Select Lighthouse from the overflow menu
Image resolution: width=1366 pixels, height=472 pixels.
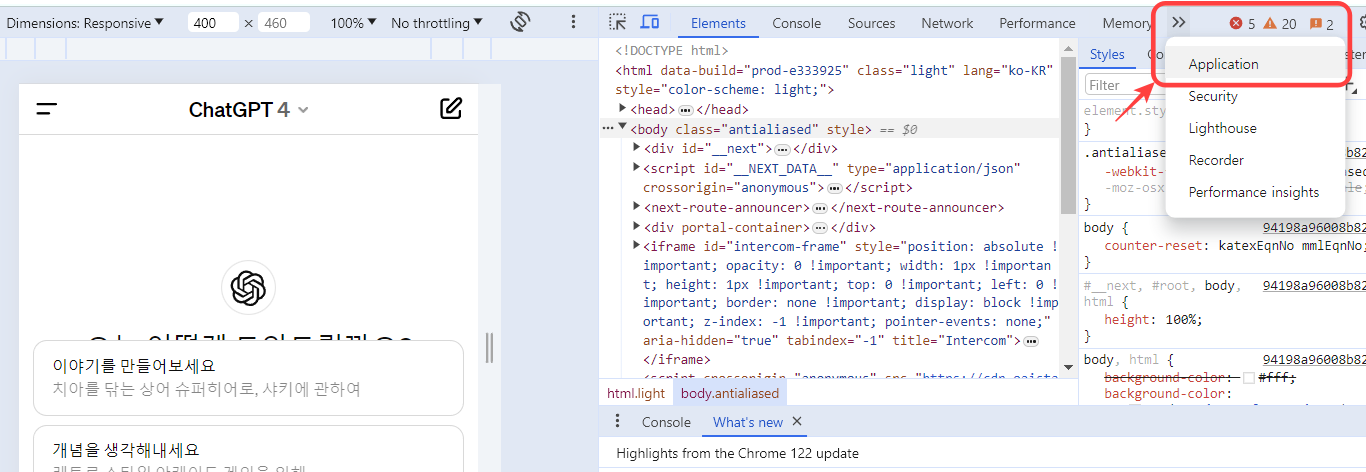tap(1257, 128)
